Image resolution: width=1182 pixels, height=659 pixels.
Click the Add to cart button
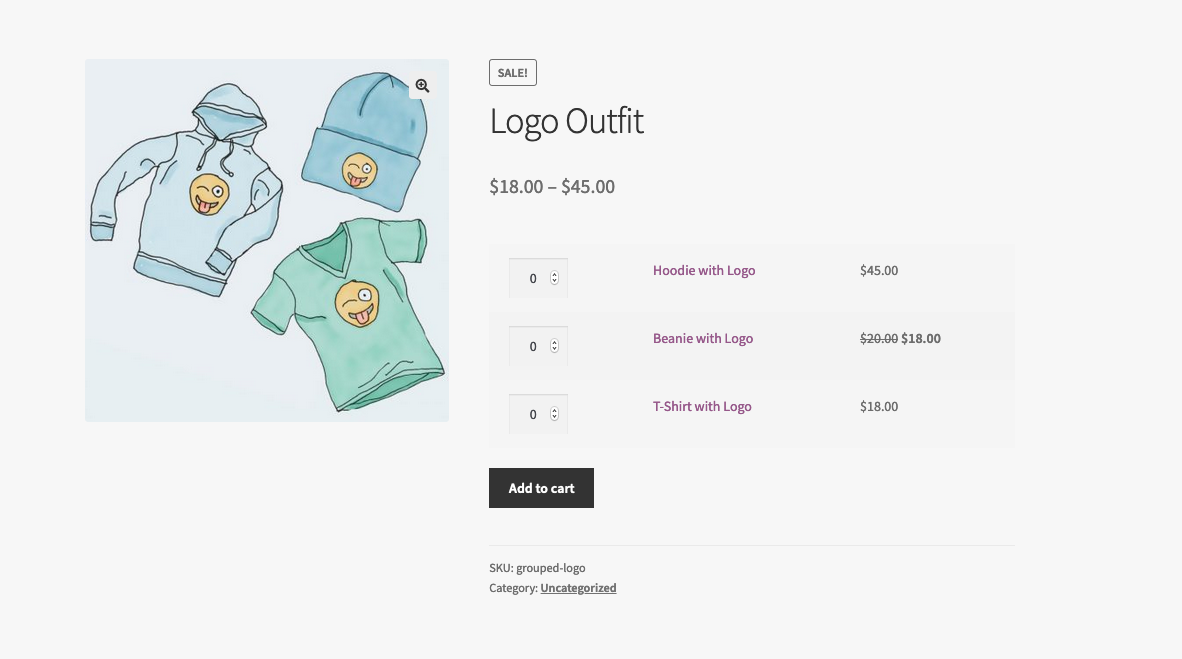(541, 488)
